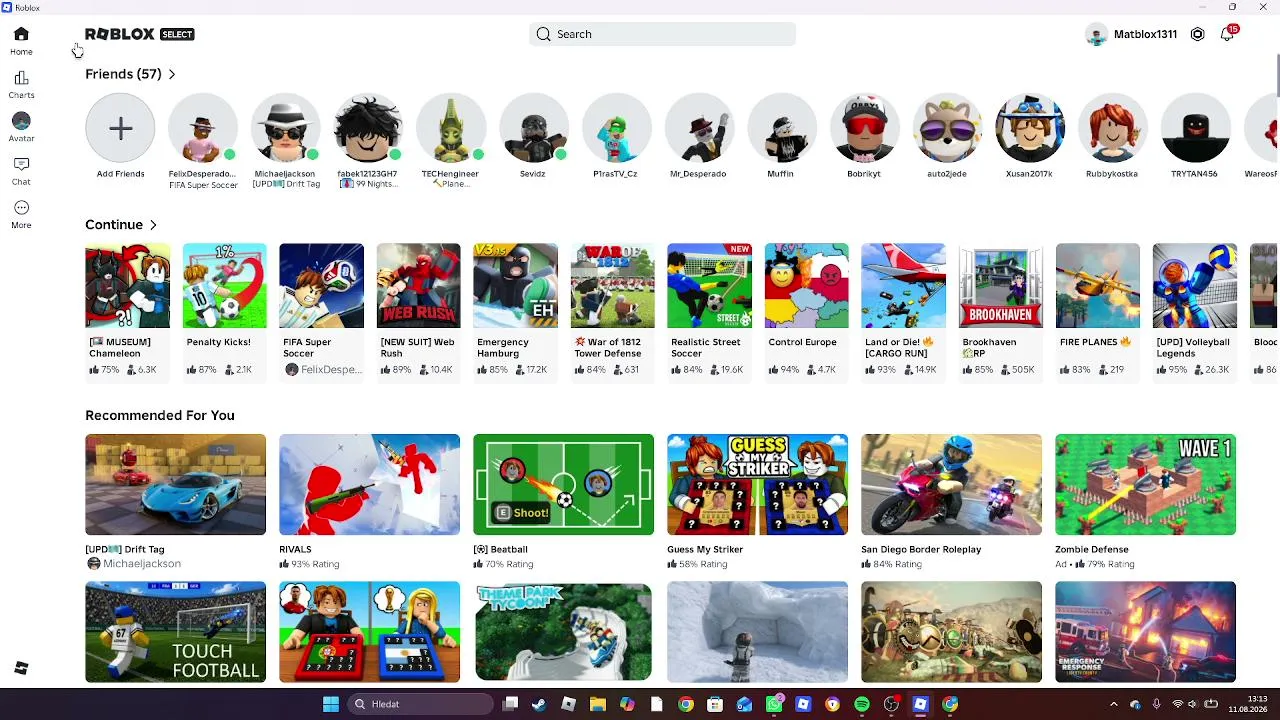Open the Volleyball Legends game thumbnail
This screenshot has width=1280, height=720.
pos(1194,286)
